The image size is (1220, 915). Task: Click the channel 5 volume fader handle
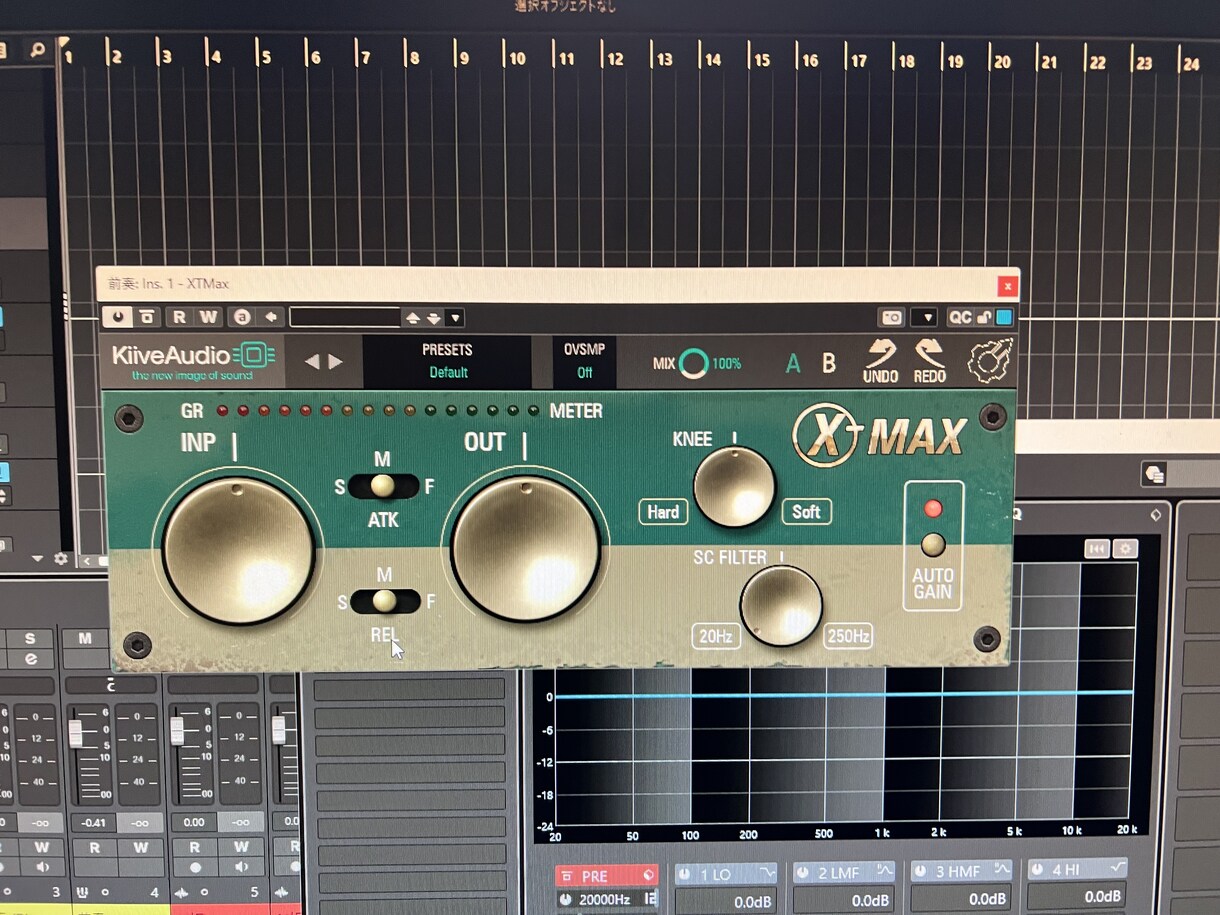(177, 731)
